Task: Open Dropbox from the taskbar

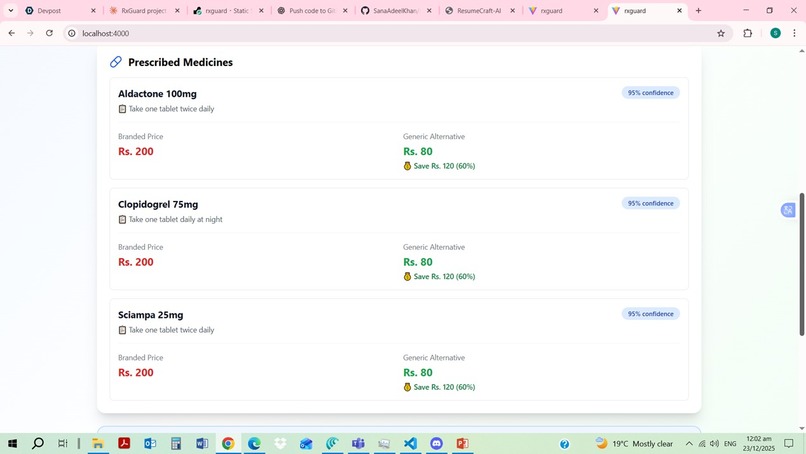Action: tap(280, 443)
